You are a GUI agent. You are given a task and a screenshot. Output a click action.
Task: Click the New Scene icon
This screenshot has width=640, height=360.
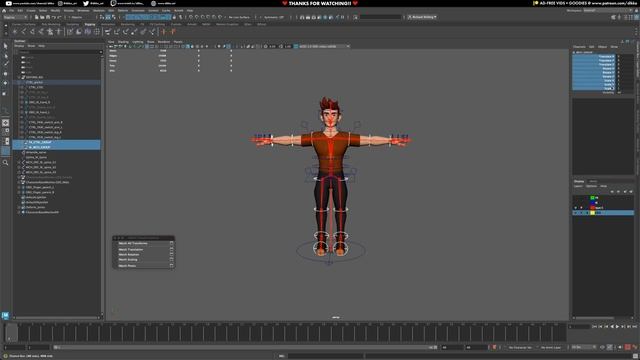pyautogui.click(x=36, y=17)
